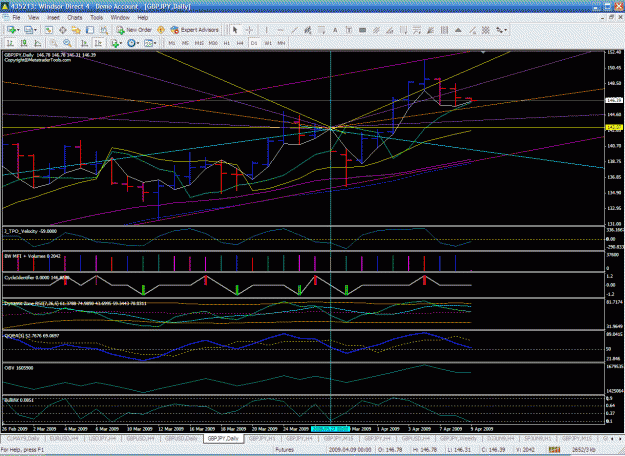
Task: Open the Profiles toolbar icon
Action: [28, 30]
